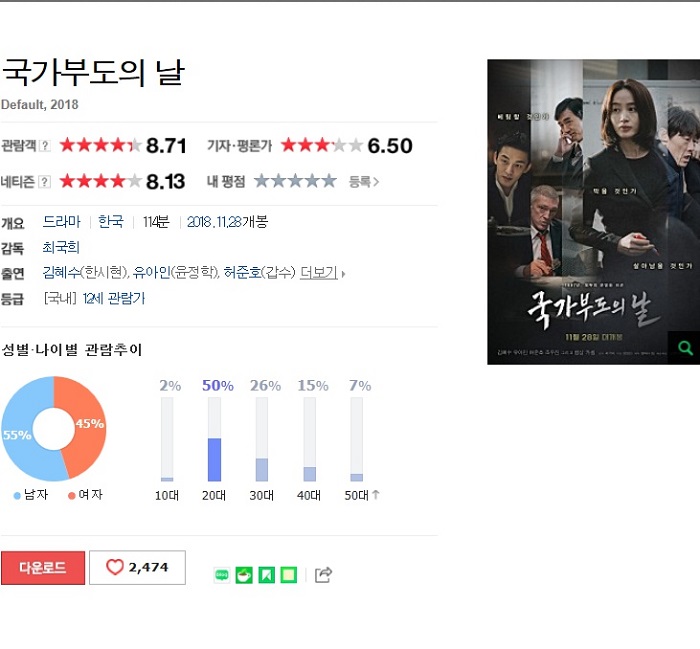Expand cast list with 더보기
This screenshot has height=649, width=700.
(319, 272)
